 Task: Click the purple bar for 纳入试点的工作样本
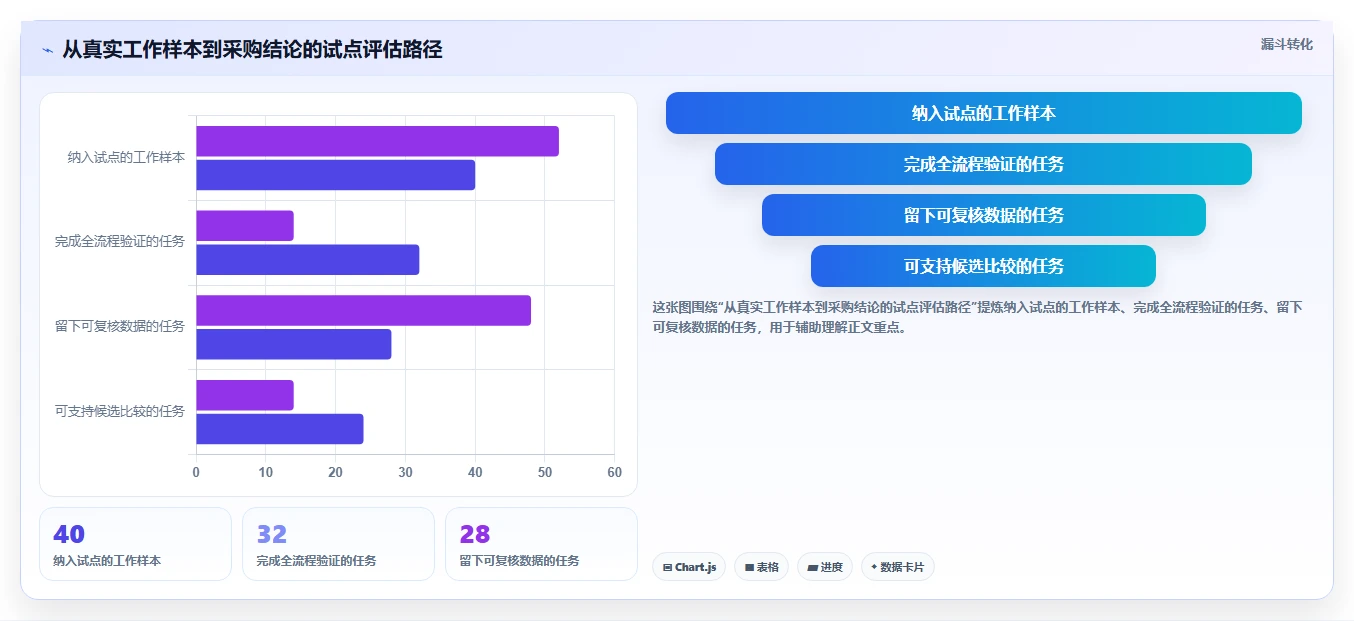click(x=377, y=141)
